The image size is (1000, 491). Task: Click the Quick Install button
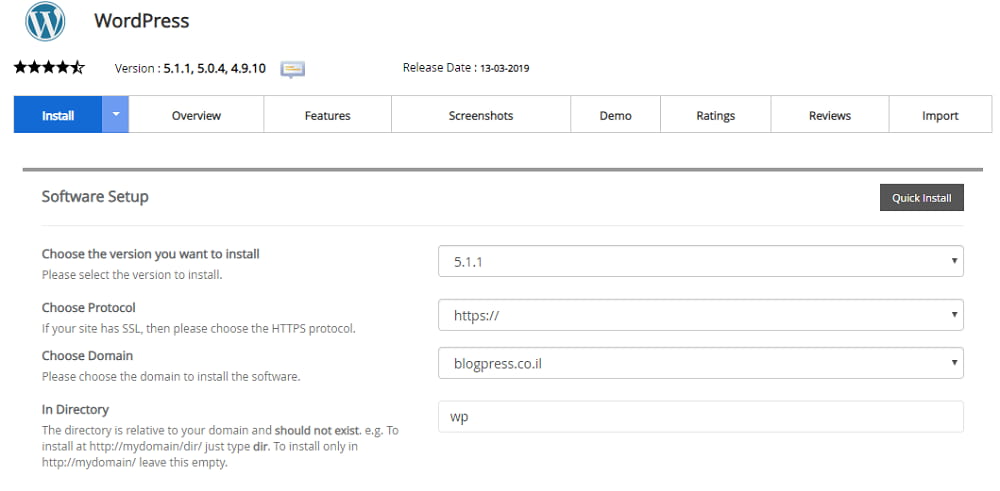[x=922, y=198]
